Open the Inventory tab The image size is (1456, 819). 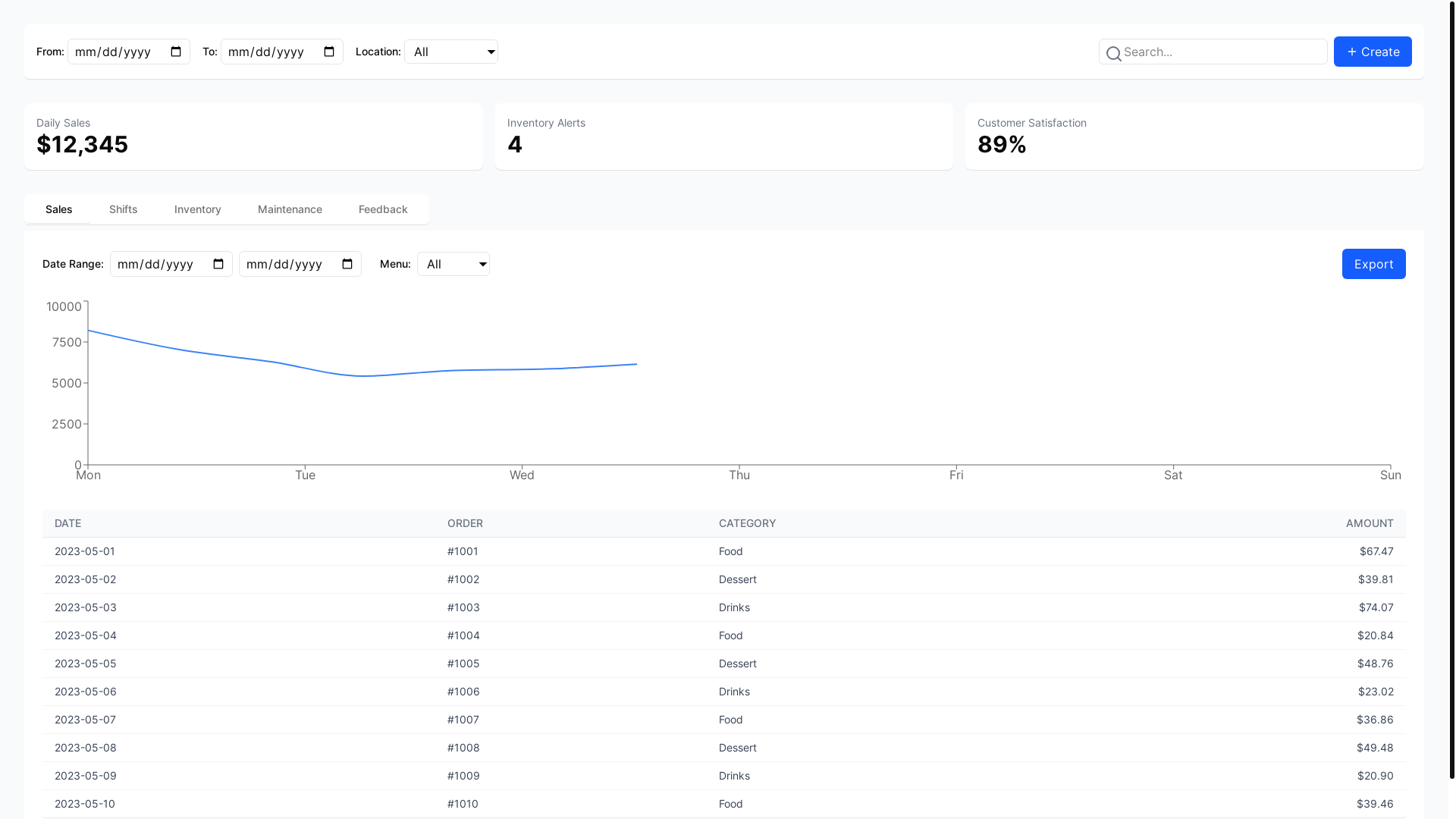(x=198, y=209)
